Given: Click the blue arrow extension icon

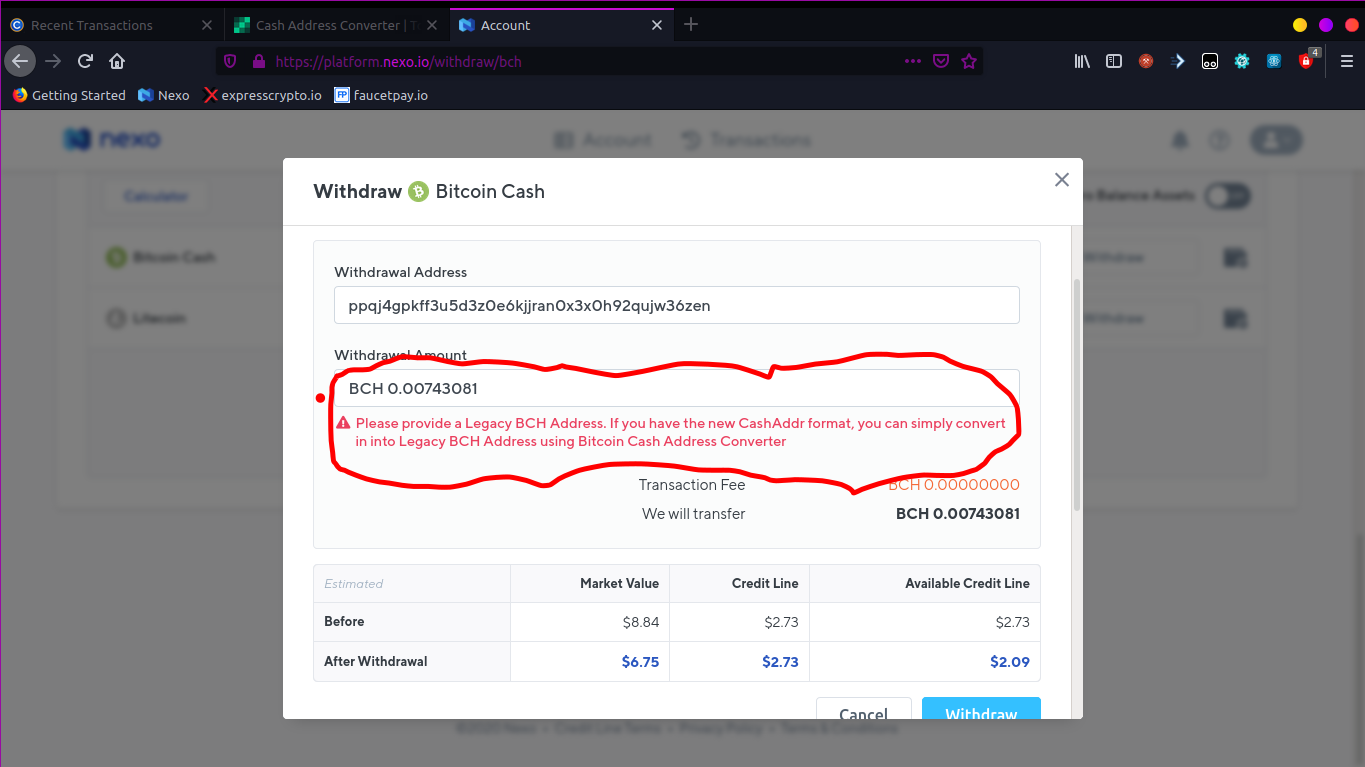Looking at the screenshot, I should [x=1178, y=61].
